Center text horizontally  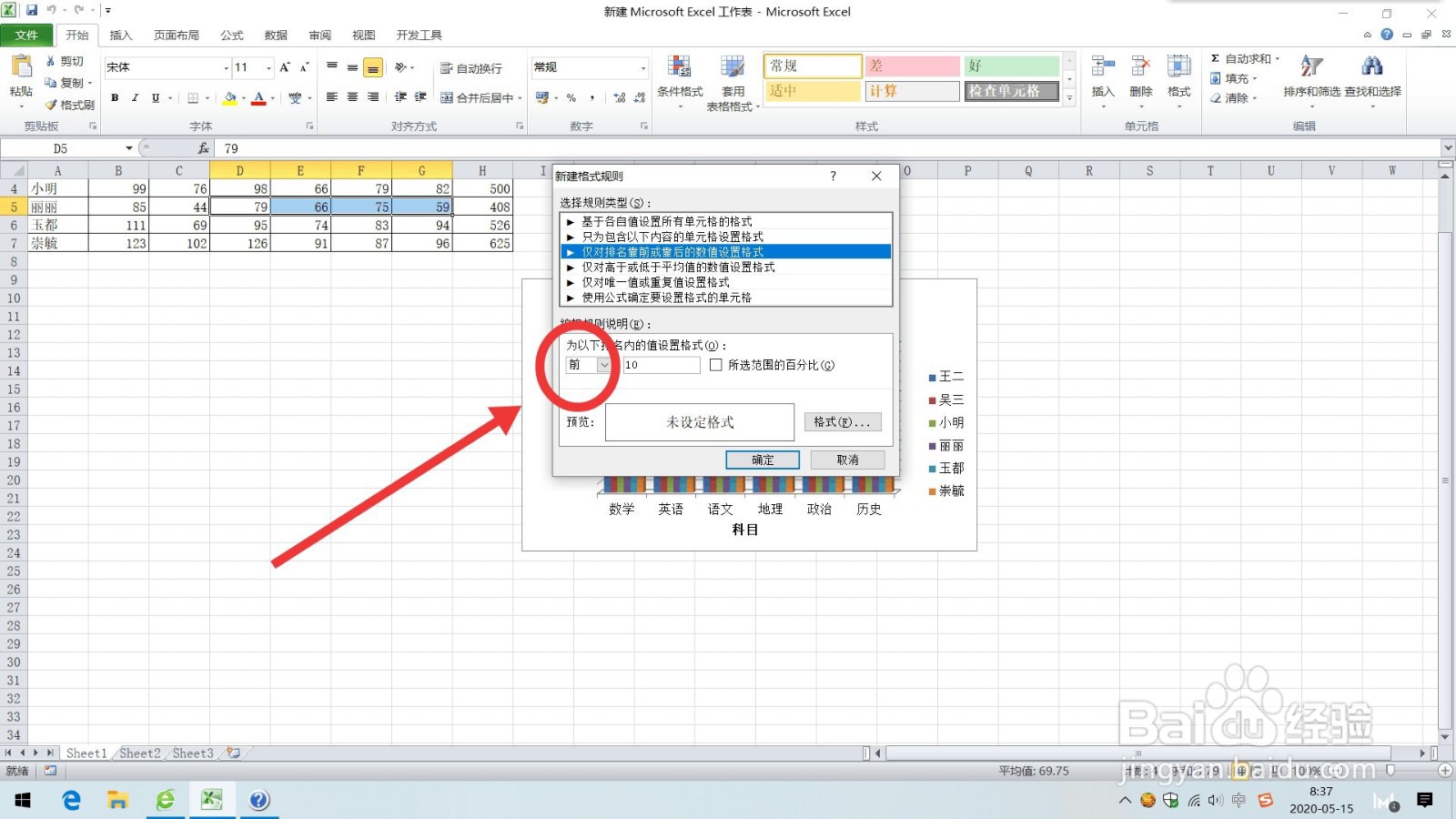click(x=352, y=97)
